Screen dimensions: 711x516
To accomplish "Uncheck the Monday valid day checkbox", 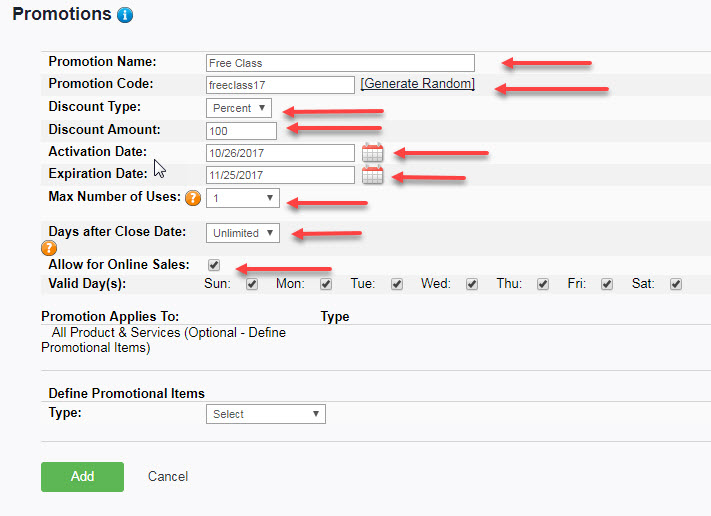I will point(325,284).
